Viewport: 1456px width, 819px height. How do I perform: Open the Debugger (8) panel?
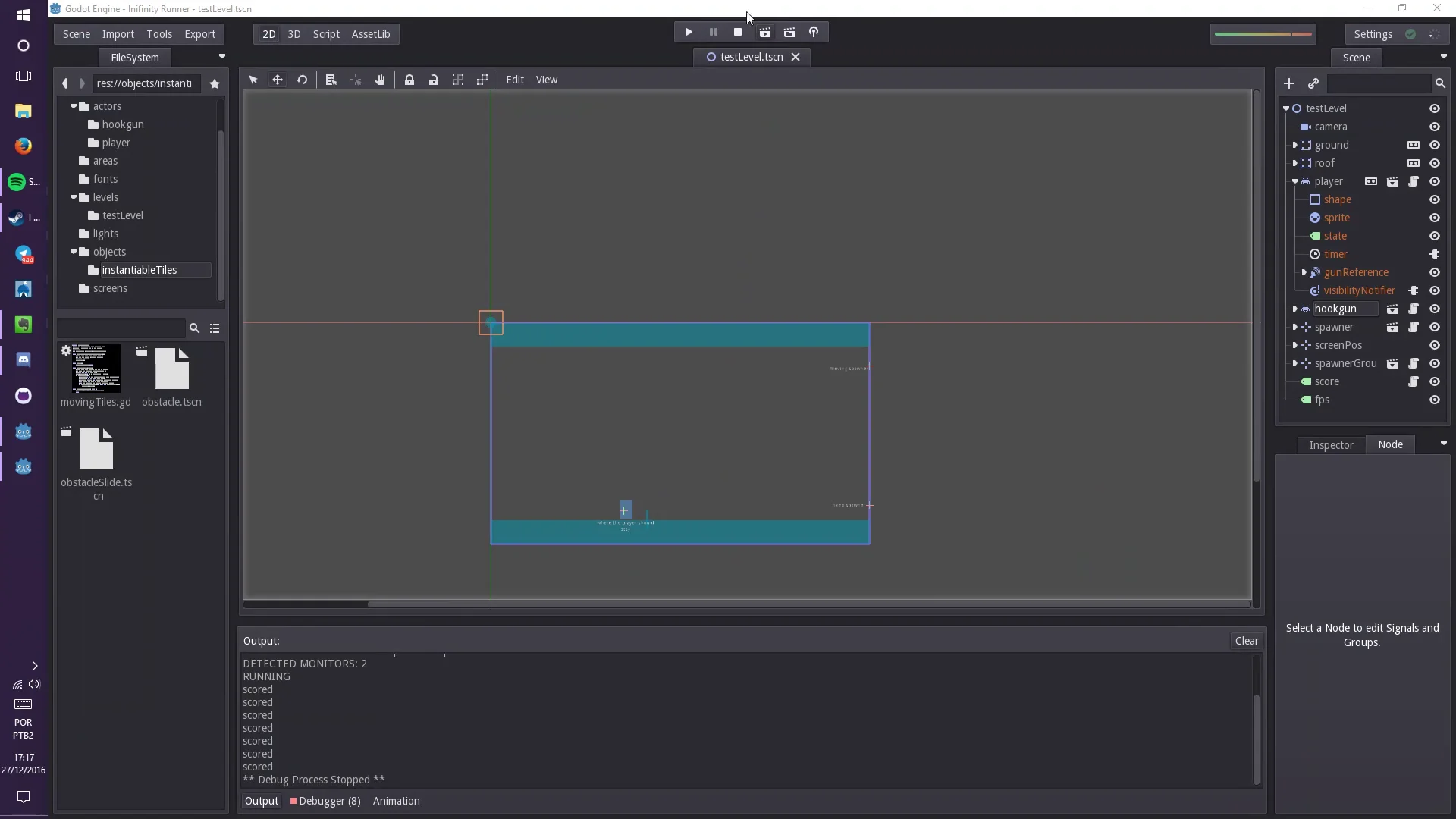[326, 801]
